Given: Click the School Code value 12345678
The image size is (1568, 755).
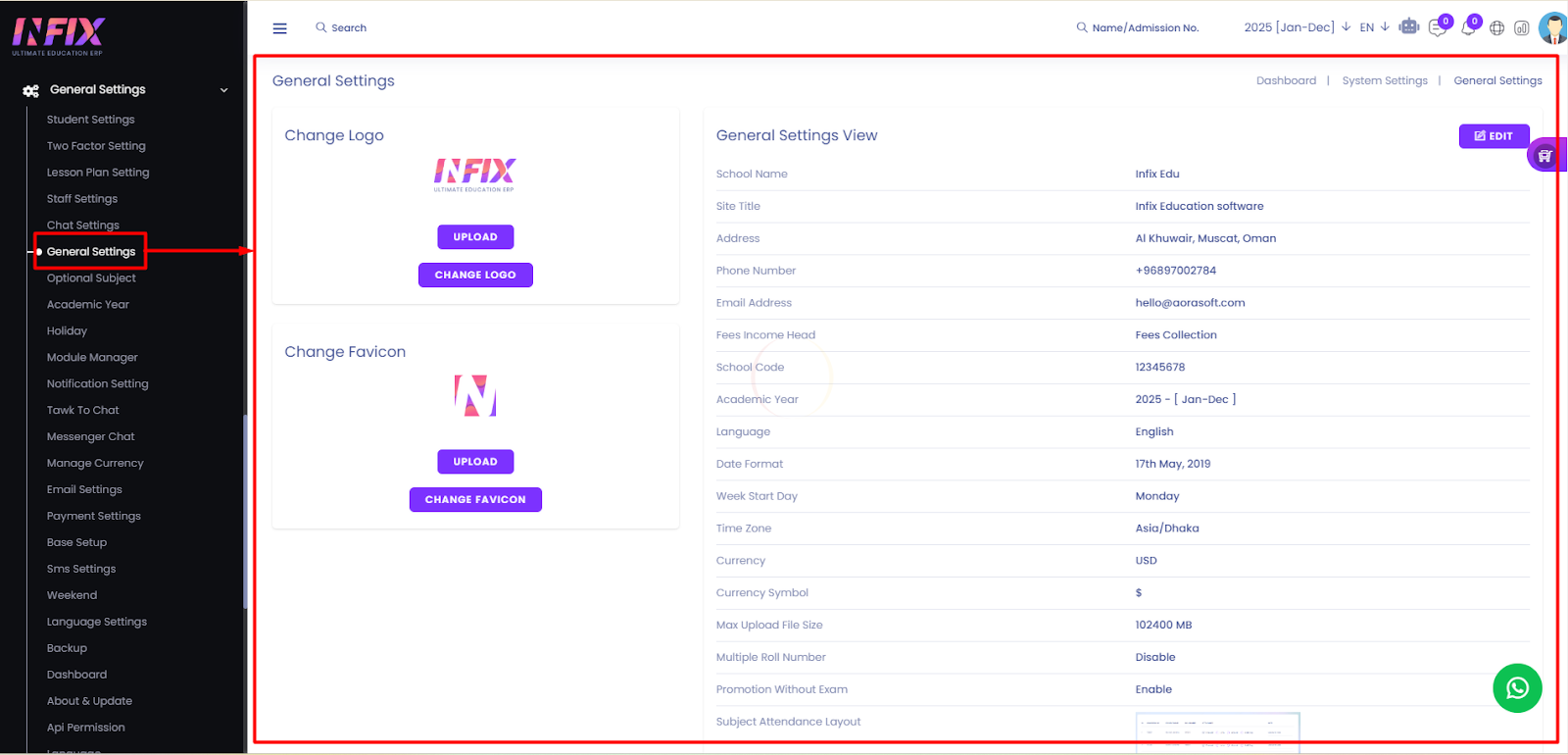Looking at the screenshot, I should click(1159, 368).
